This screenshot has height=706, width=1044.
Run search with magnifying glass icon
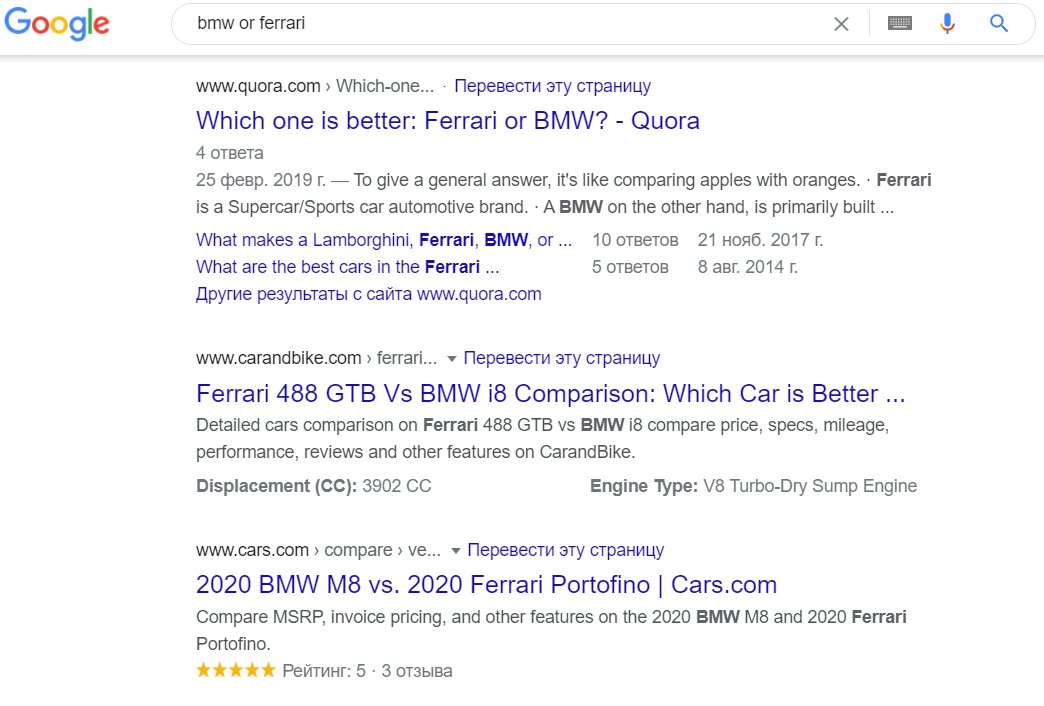click(998, 23)
